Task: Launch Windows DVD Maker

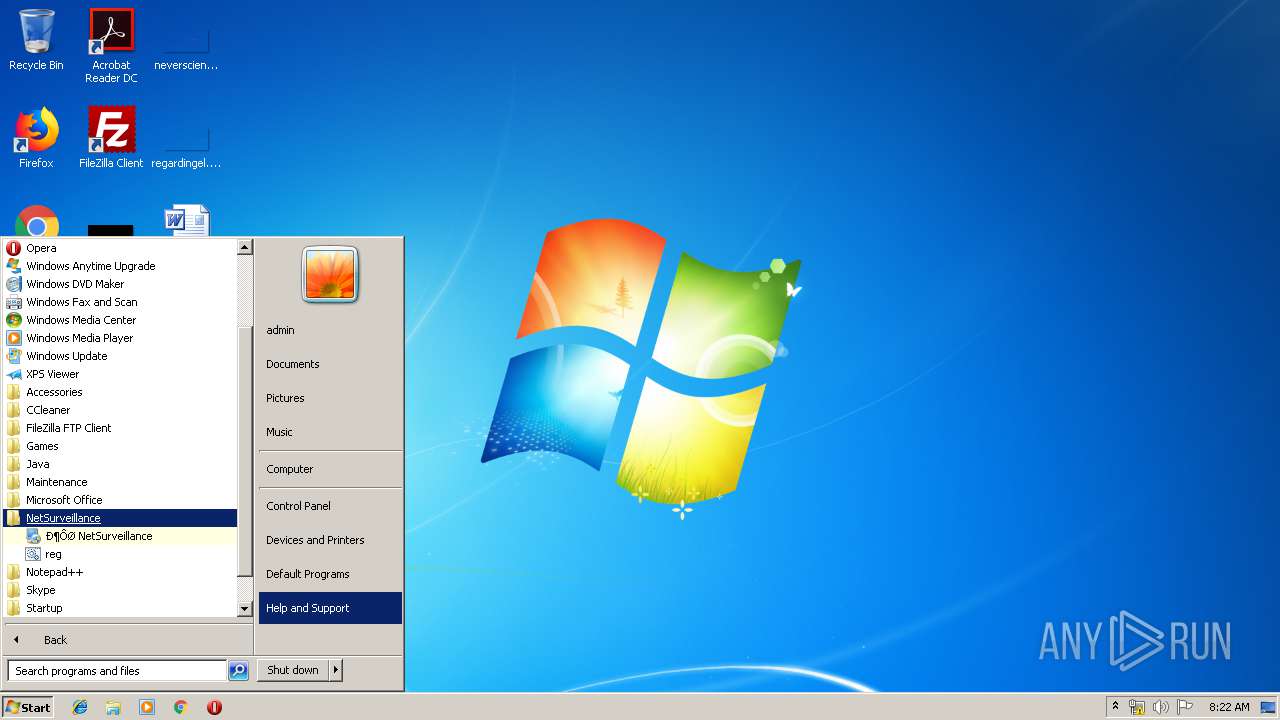Action: click(120, 284)
